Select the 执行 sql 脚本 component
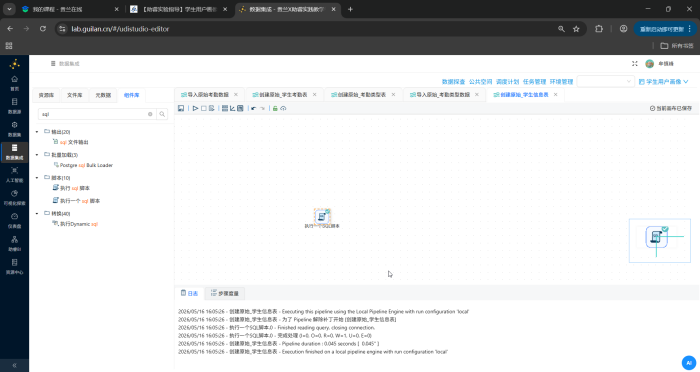Viewport: 700px width, 372px height. [x=71, y=188]
